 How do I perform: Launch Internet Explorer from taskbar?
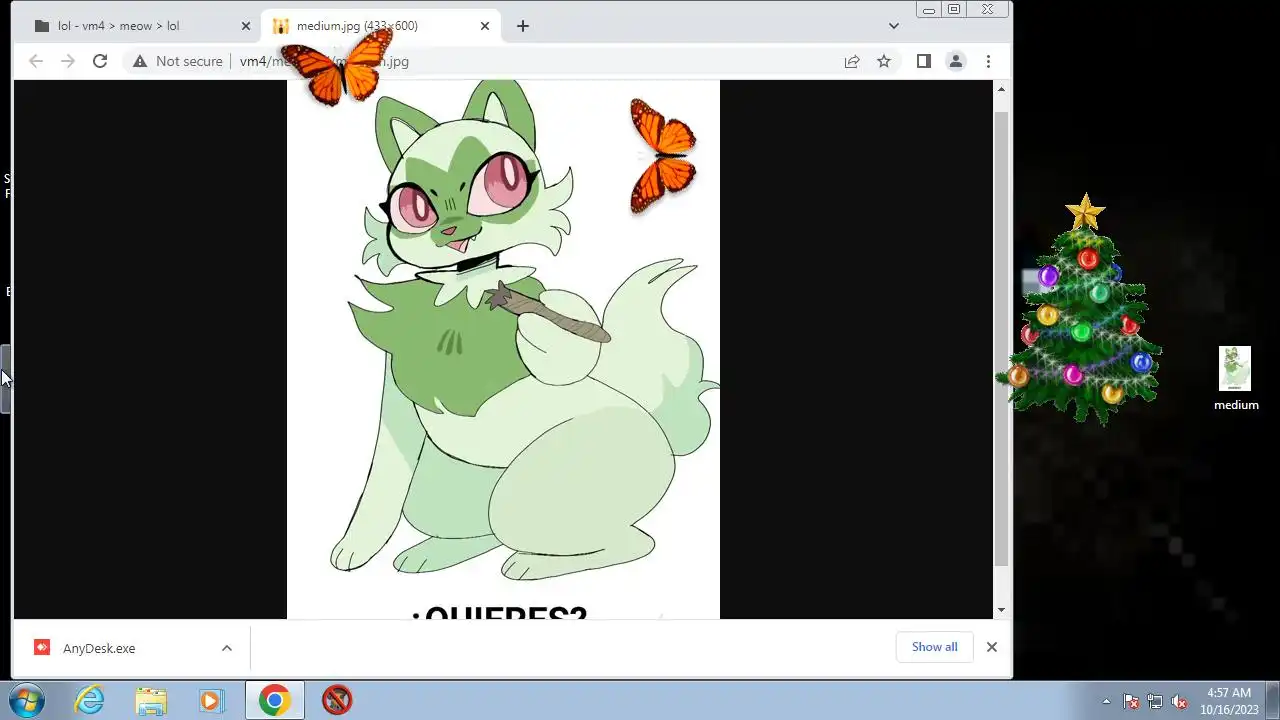[89, 700]
